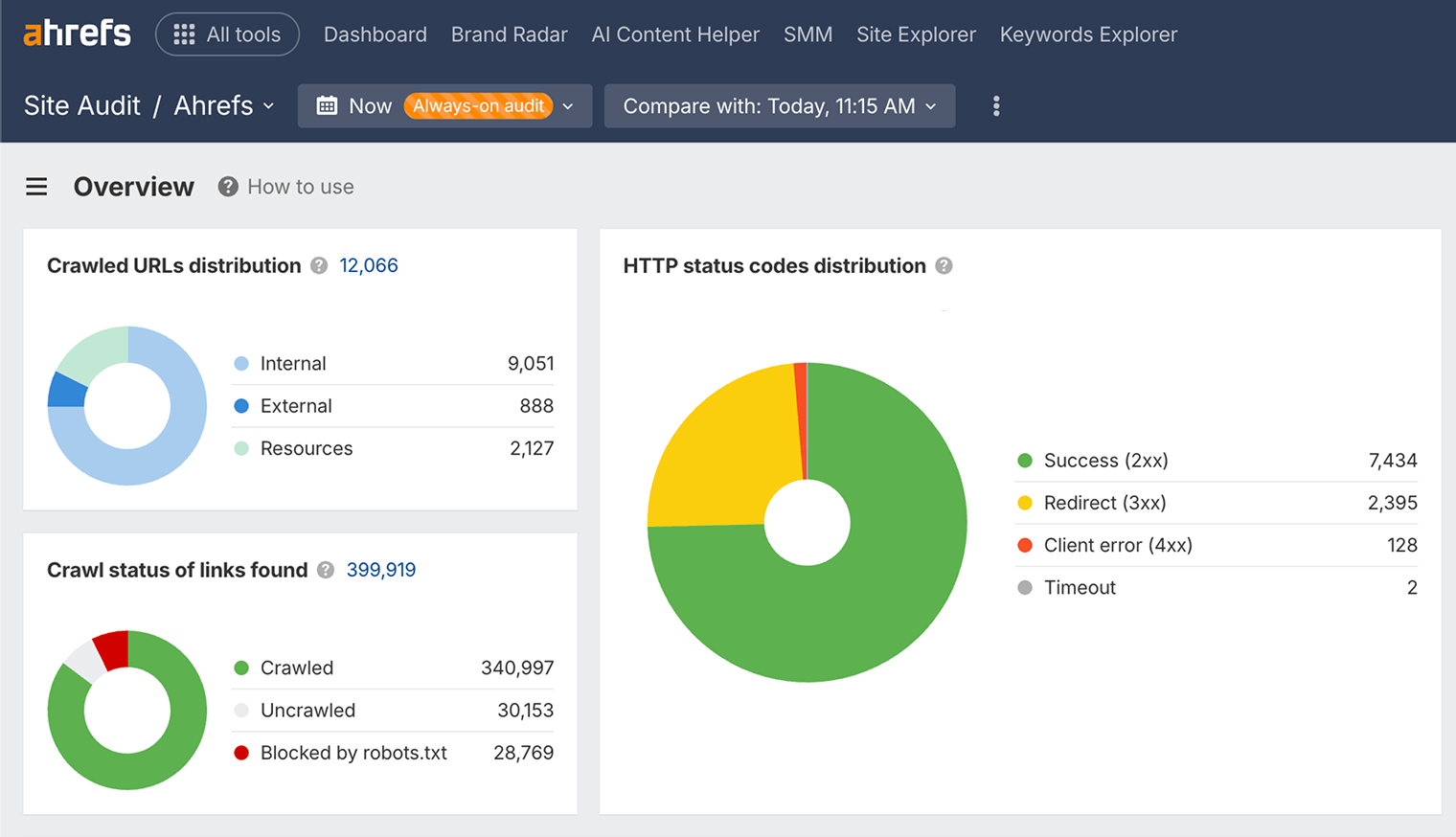Expand the Ahrefs project dropdown
The height and width of the screenshot is (837, 1456).
(269, 106)
